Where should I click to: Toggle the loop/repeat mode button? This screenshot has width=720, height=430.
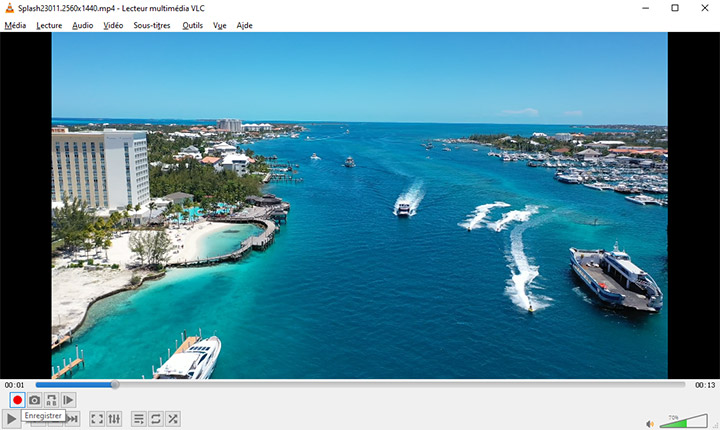click(x=156, y=419)
